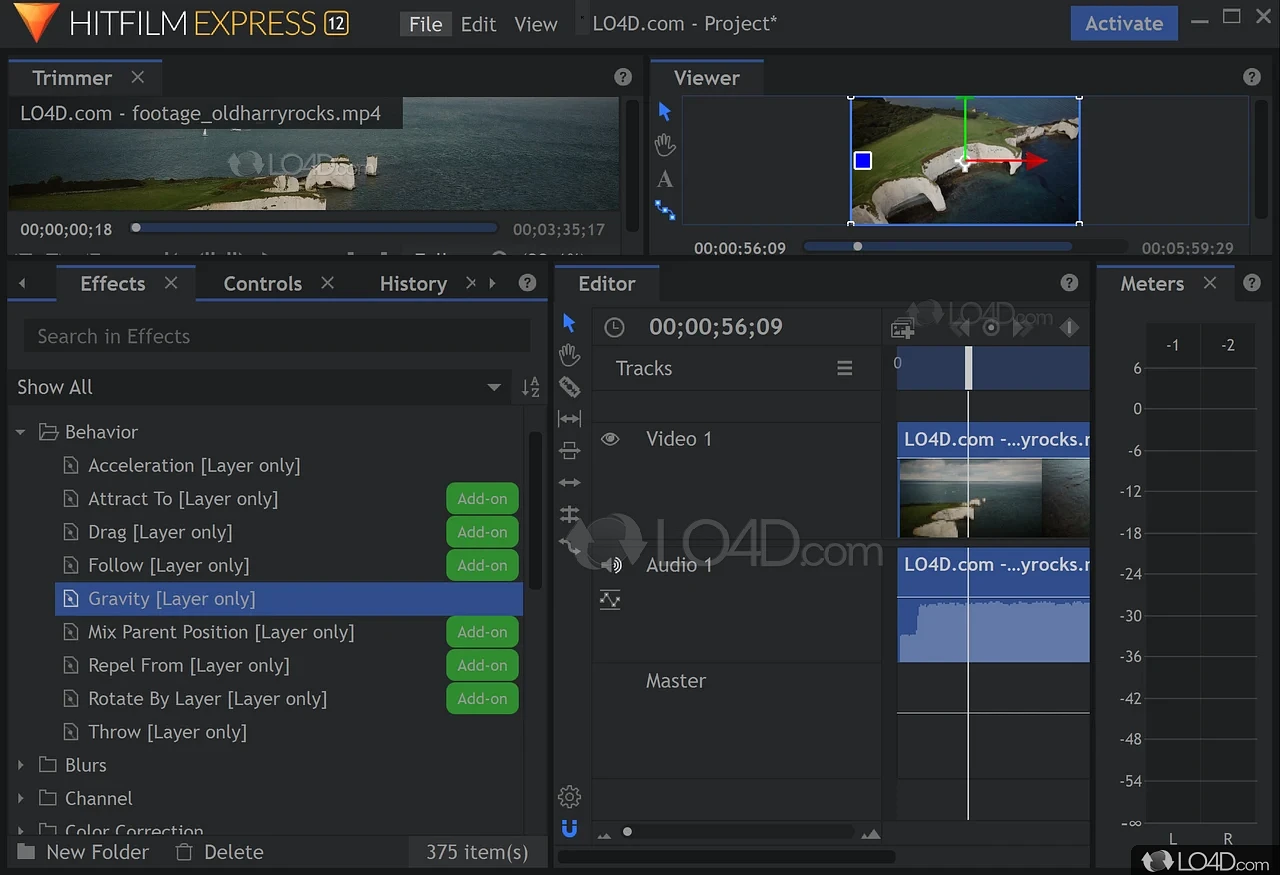Screen dimensions: 1280x875
Task: Navigate panel tabs right with the arrow
Action: (492, 283)
